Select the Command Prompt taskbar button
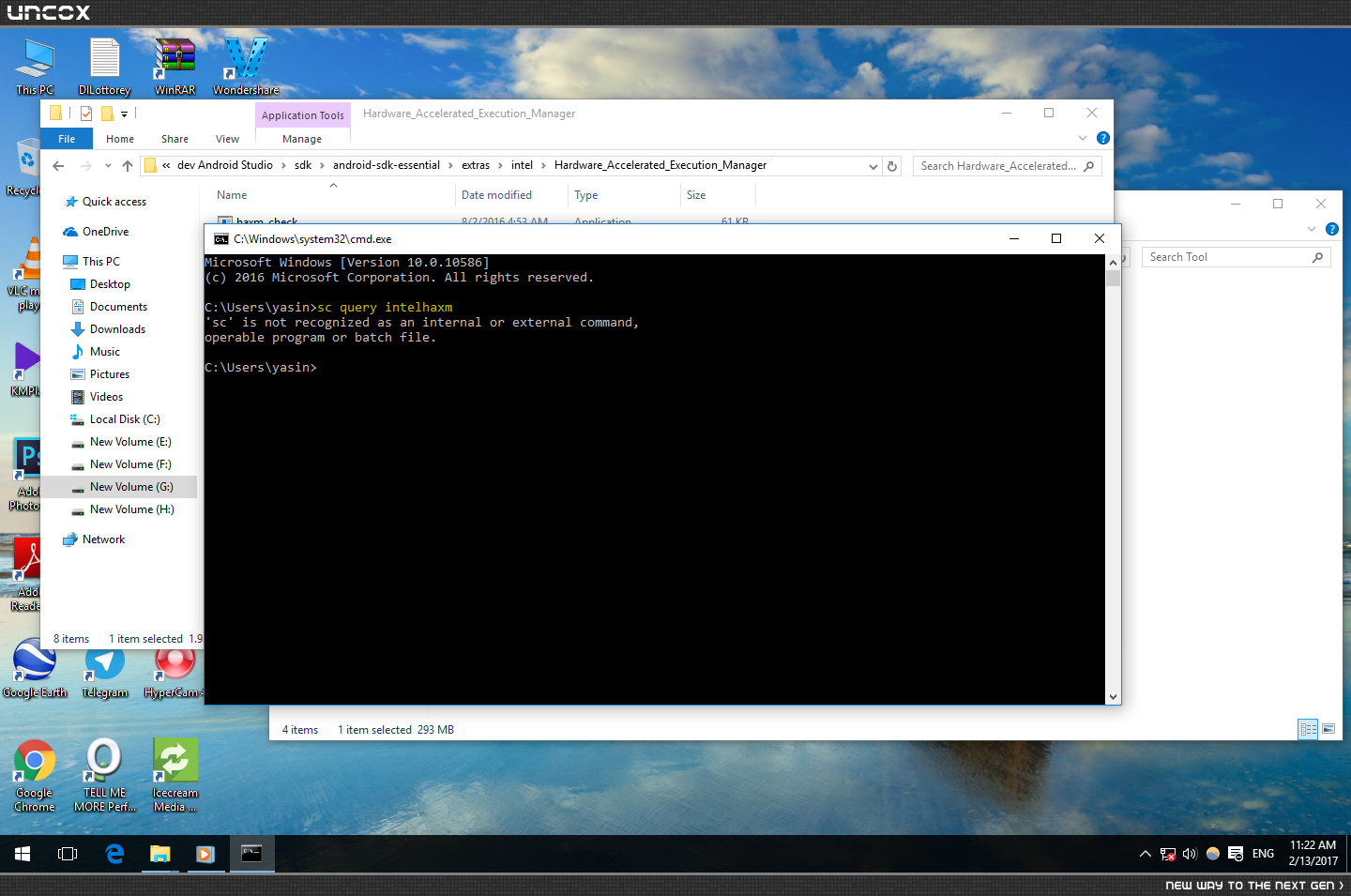This screenshot has height=896, width=1351. click(251, 854)
